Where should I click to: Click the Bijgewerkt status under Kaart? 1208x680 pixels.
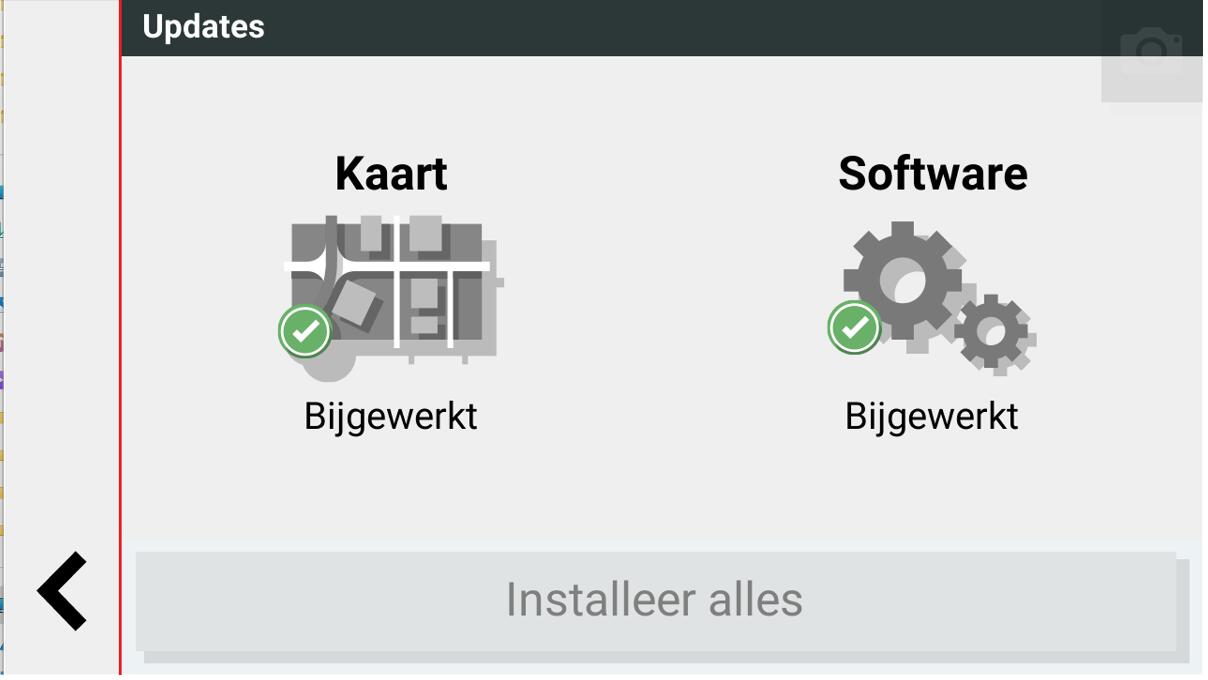tap(391, 416)
